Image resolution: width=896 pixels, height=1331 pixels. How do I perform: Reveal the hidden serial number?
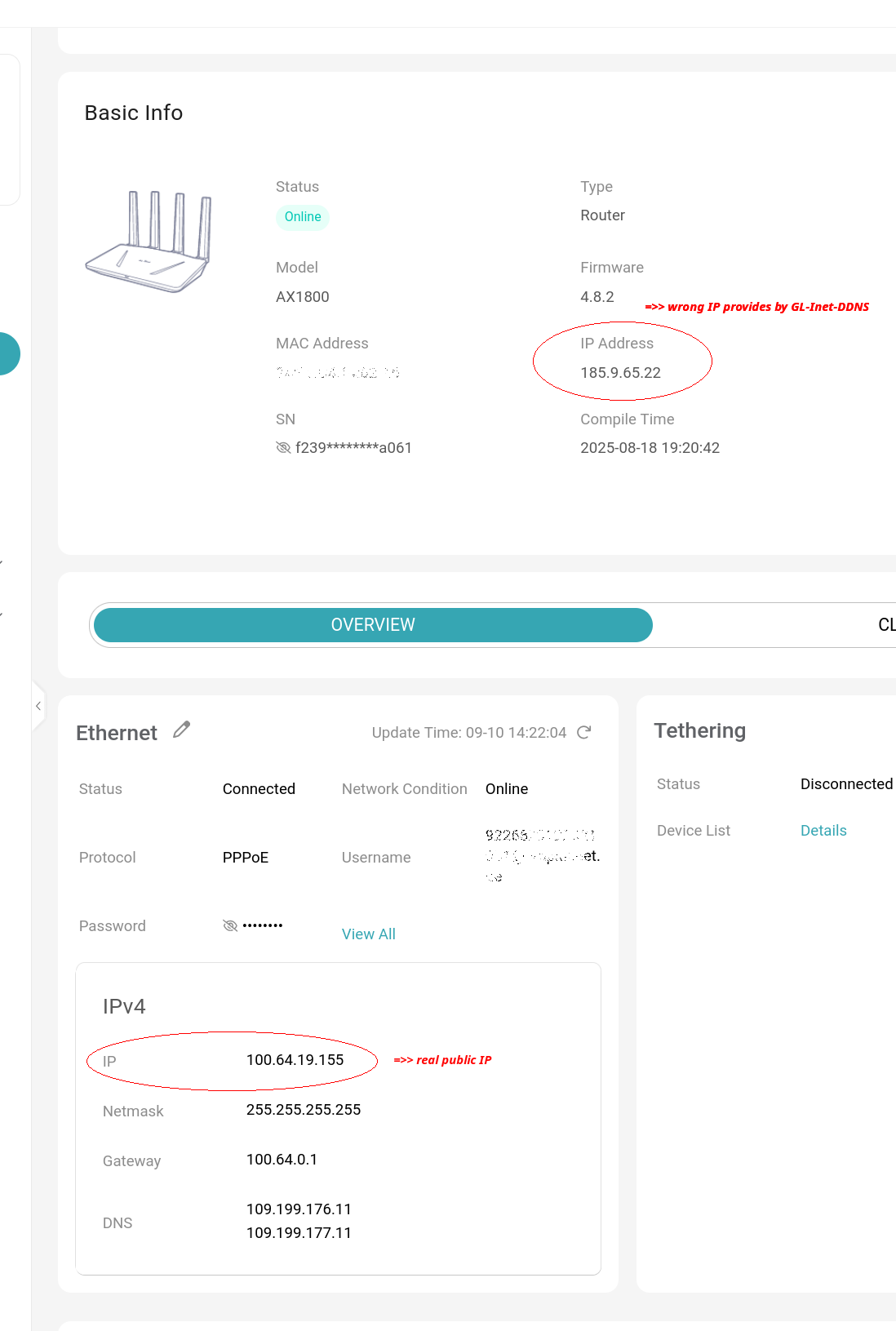pyautogui.click(x=283, y=448)
